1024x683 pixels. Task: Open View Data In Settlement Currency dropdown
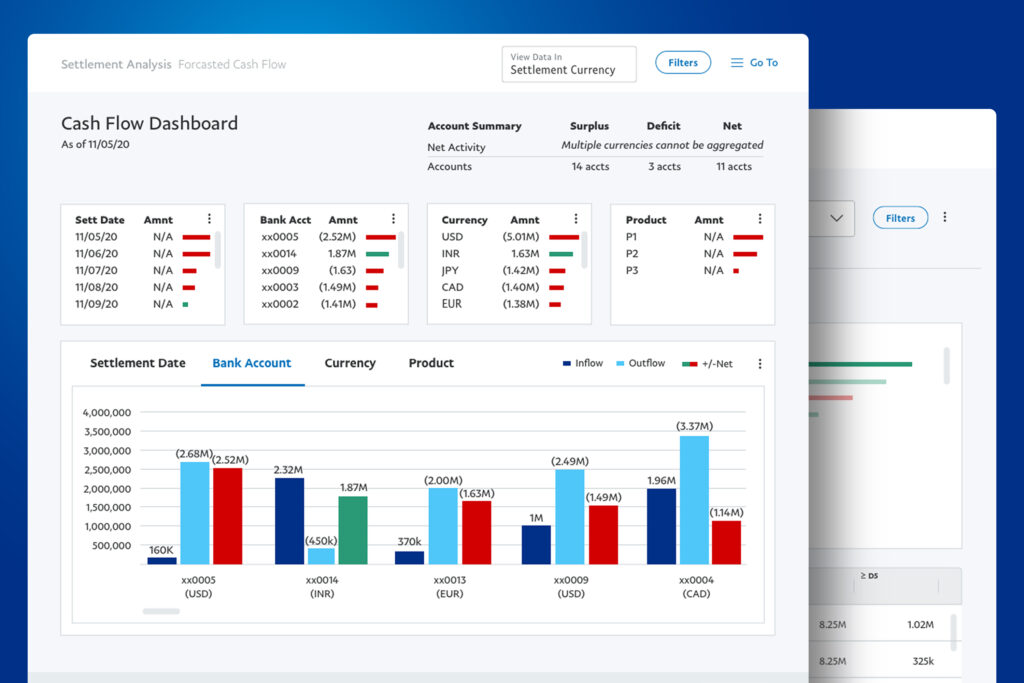tap(569, 64)
